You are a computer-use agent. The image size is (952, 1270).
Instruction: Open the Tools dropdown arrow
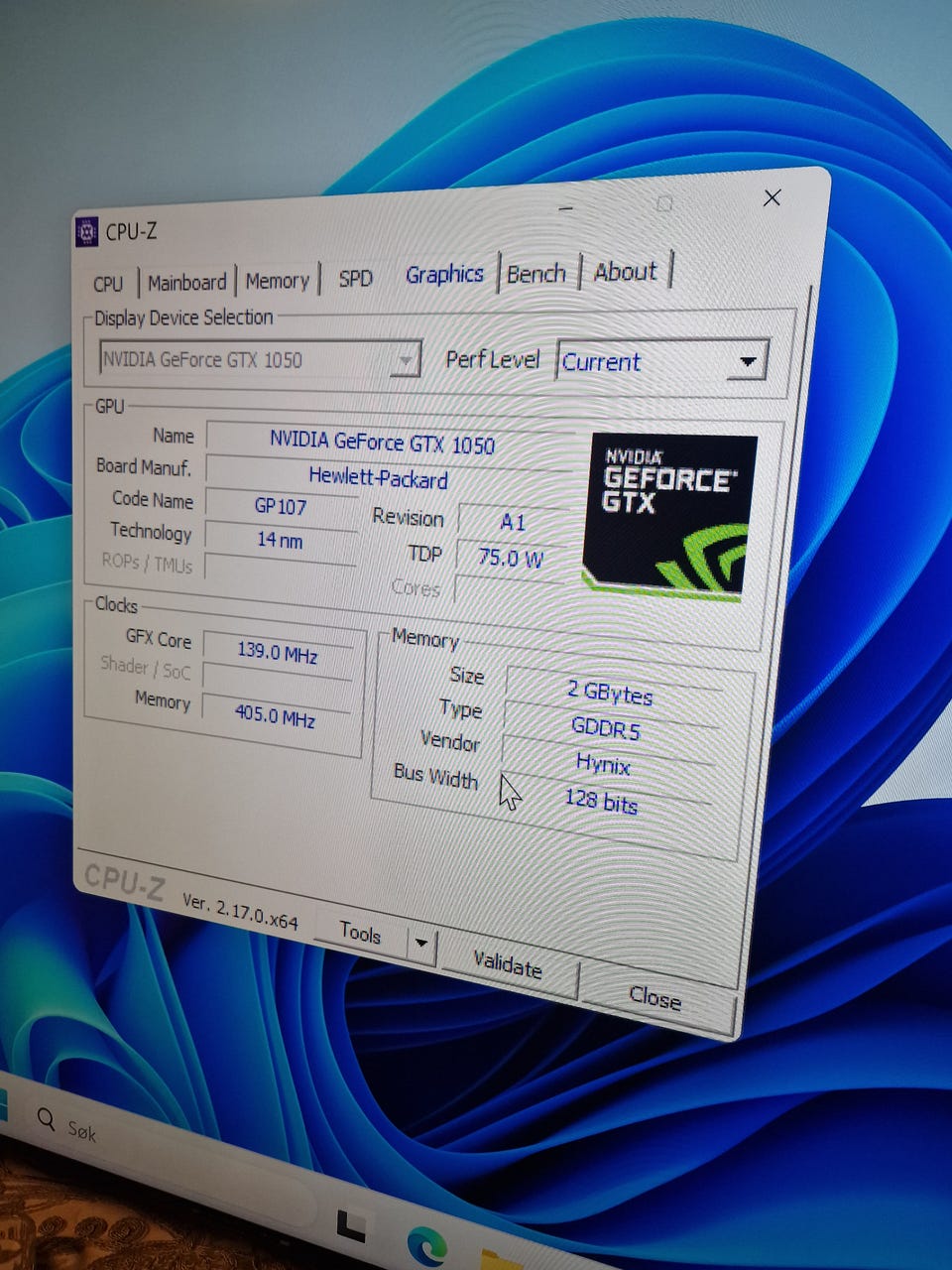(x=421, y=943)
